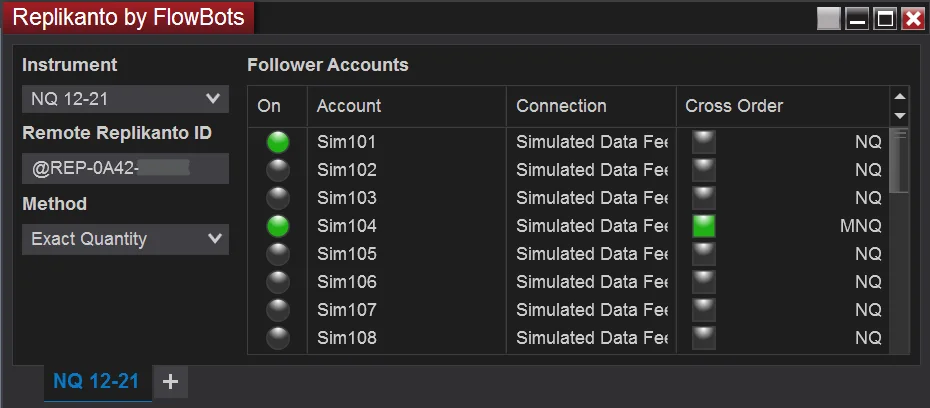Enable Cross Order for Sim101

point(704,142)
